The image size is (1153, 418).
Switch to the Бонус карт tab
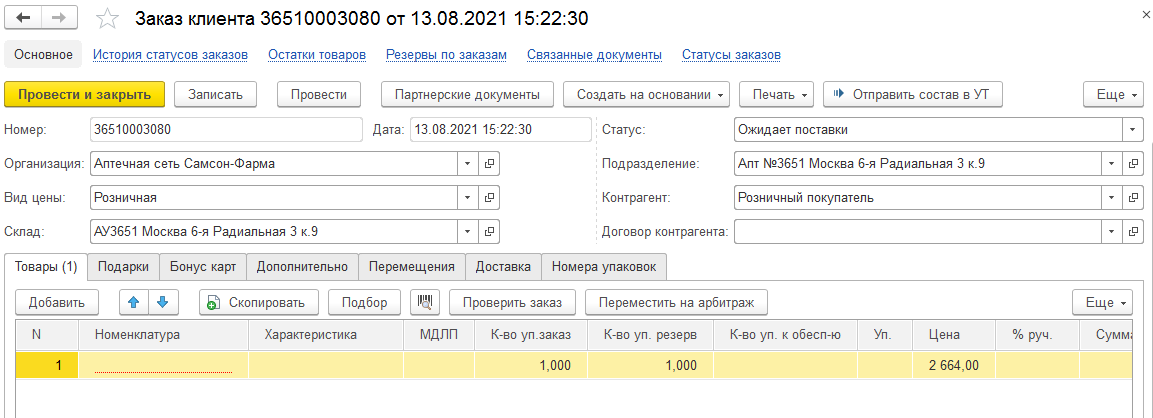pos(203,267)
